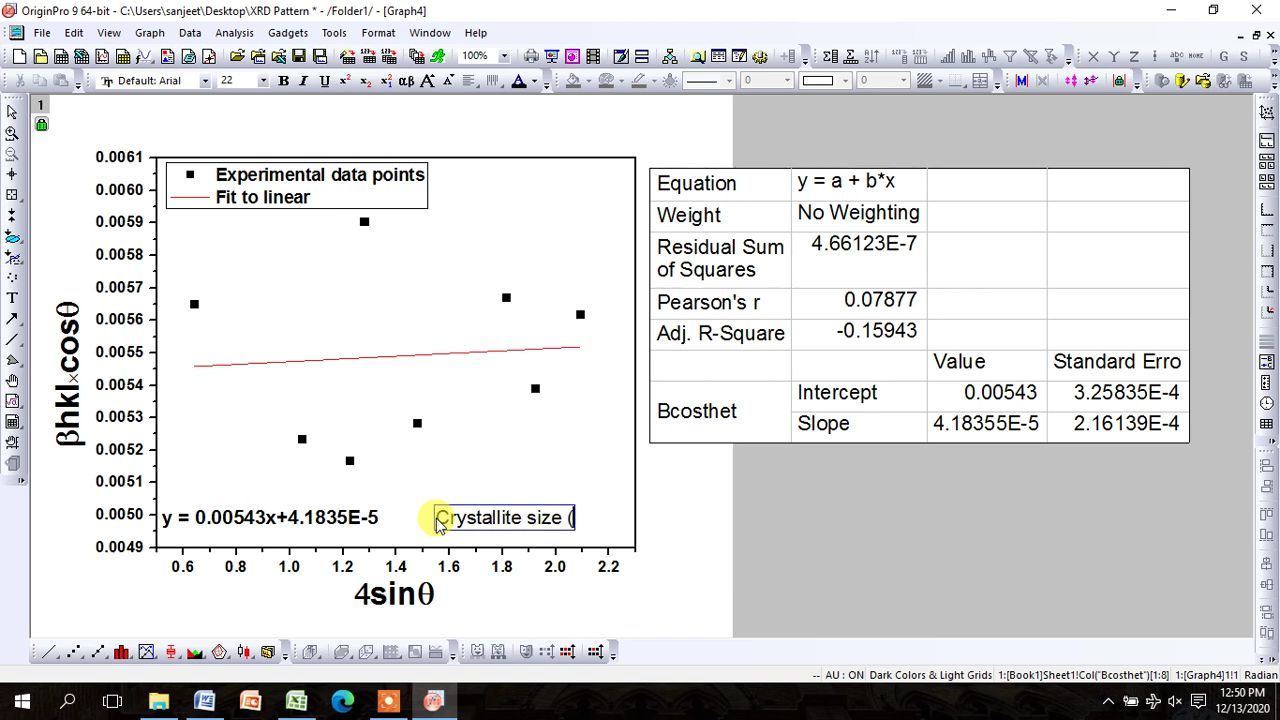The width and height of the screenshot is (1280, 720).
Task: Click the font color A swatch
Action: click(x=519, y=81)
